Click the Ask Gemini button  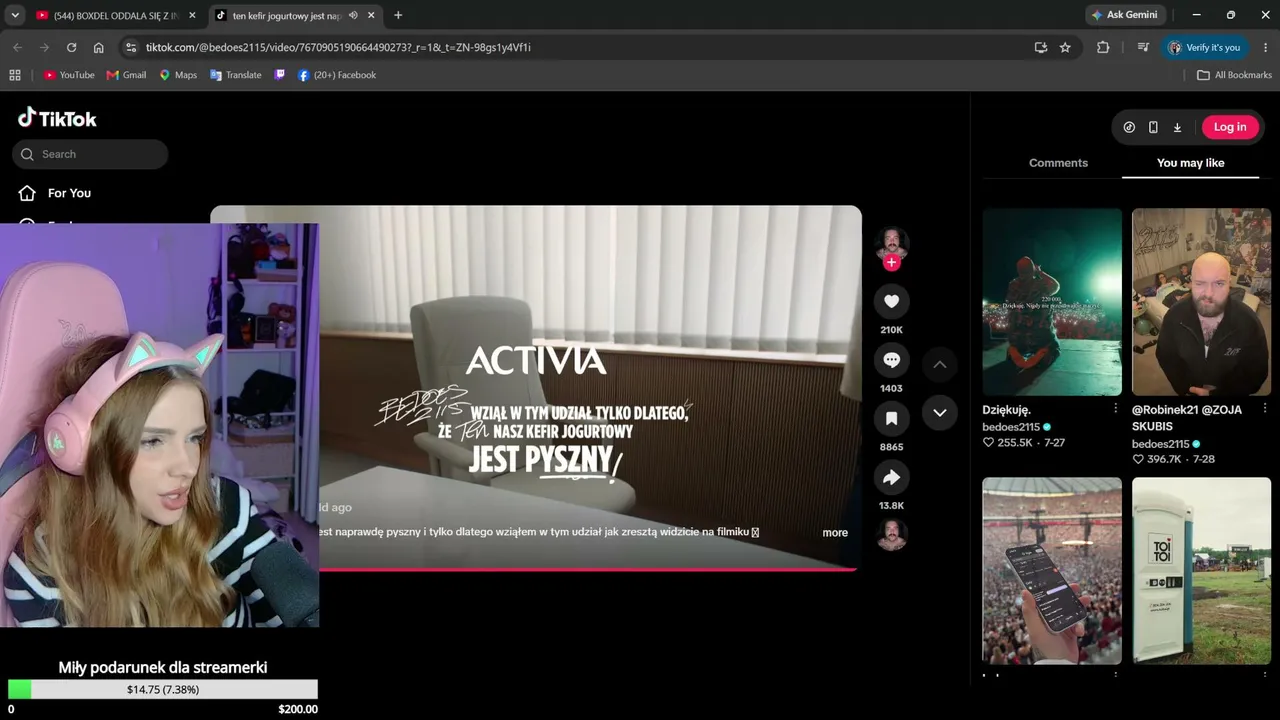pos(1124,15)
